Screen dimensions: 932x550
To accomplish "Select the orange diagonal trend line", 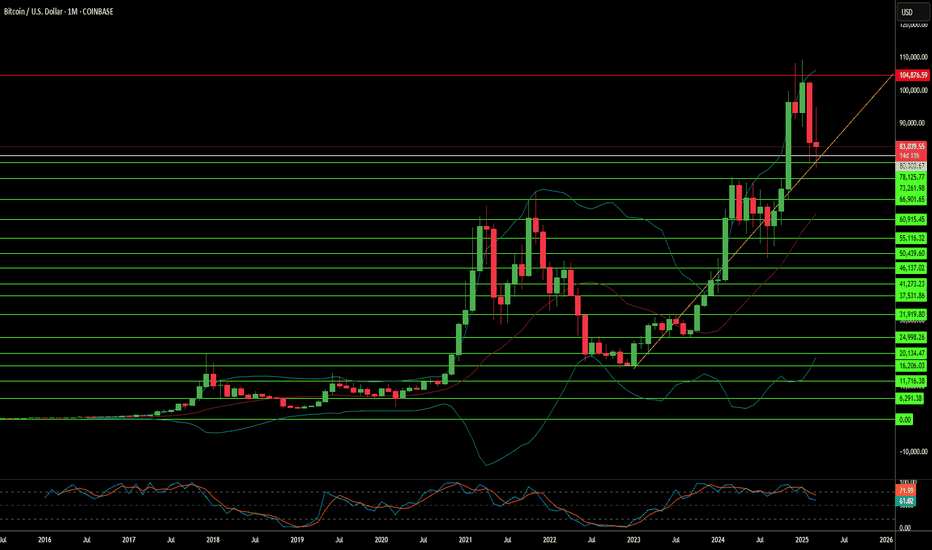I will [x=764, y=222].
